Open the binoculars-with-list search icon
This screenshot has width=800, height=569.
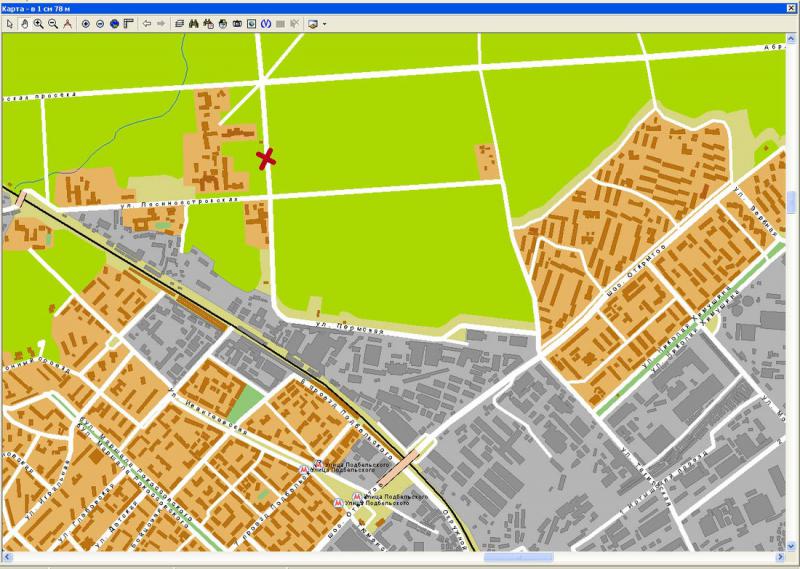coord(208,24)
